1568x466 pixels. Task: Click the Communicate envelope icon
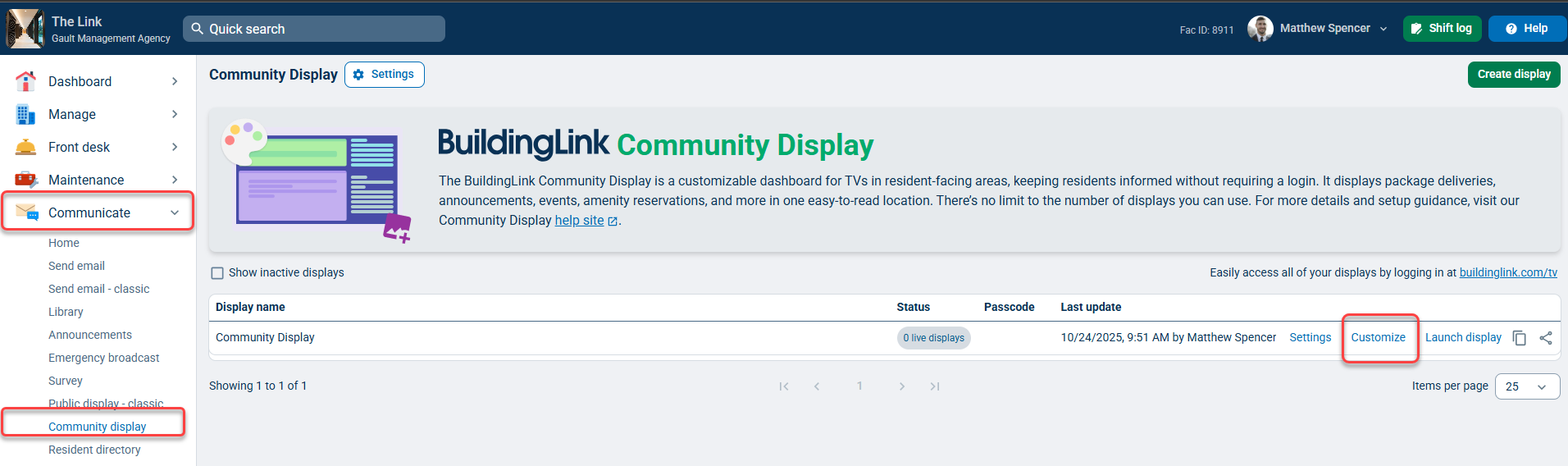(27, 212)
